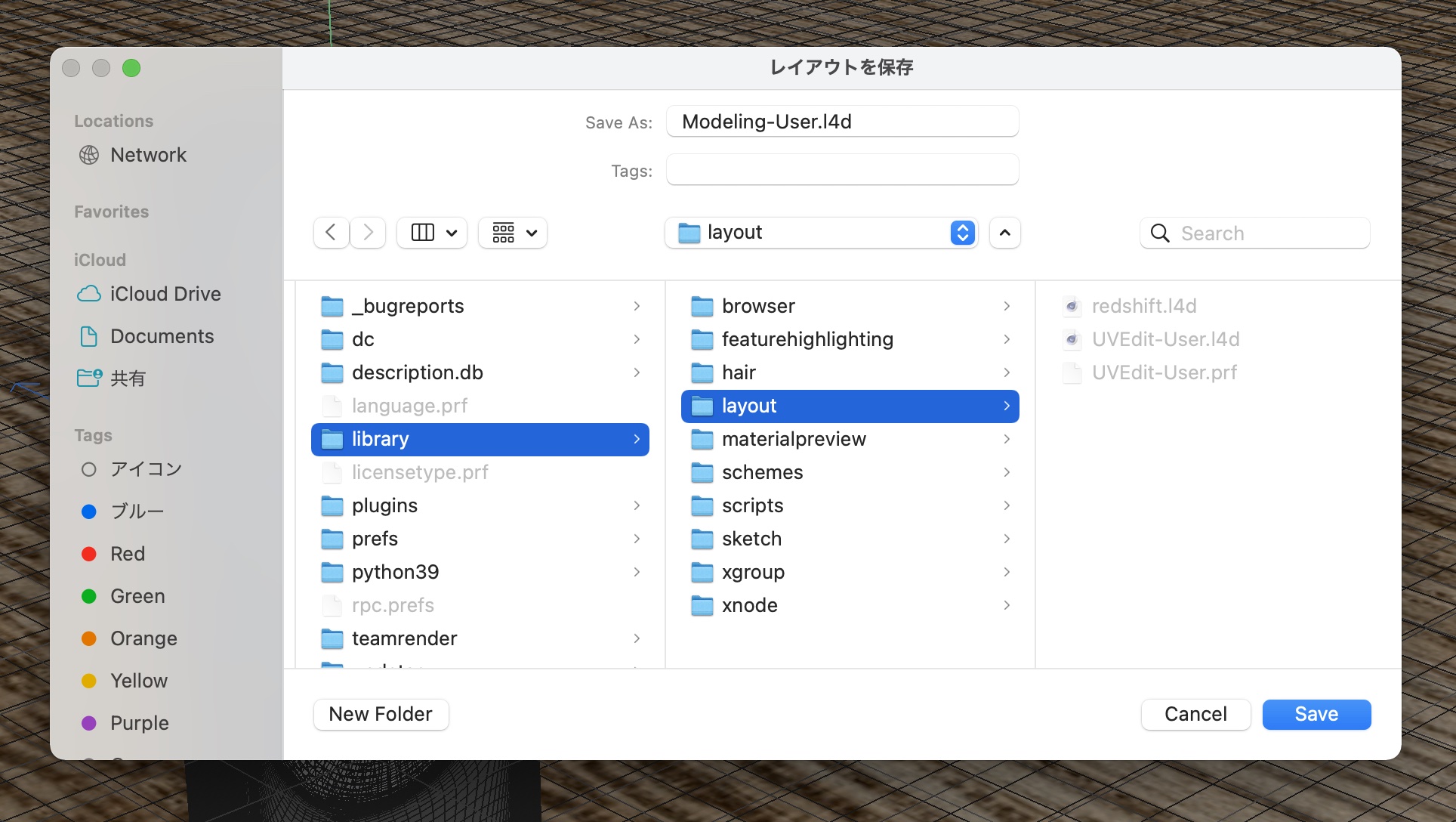
Task: Select the Red tag
Action: click(x=127, y=554)
